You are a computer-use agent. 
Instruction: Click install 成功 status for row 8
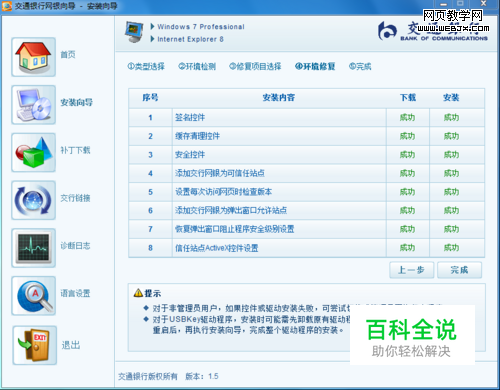pos(451,248)
